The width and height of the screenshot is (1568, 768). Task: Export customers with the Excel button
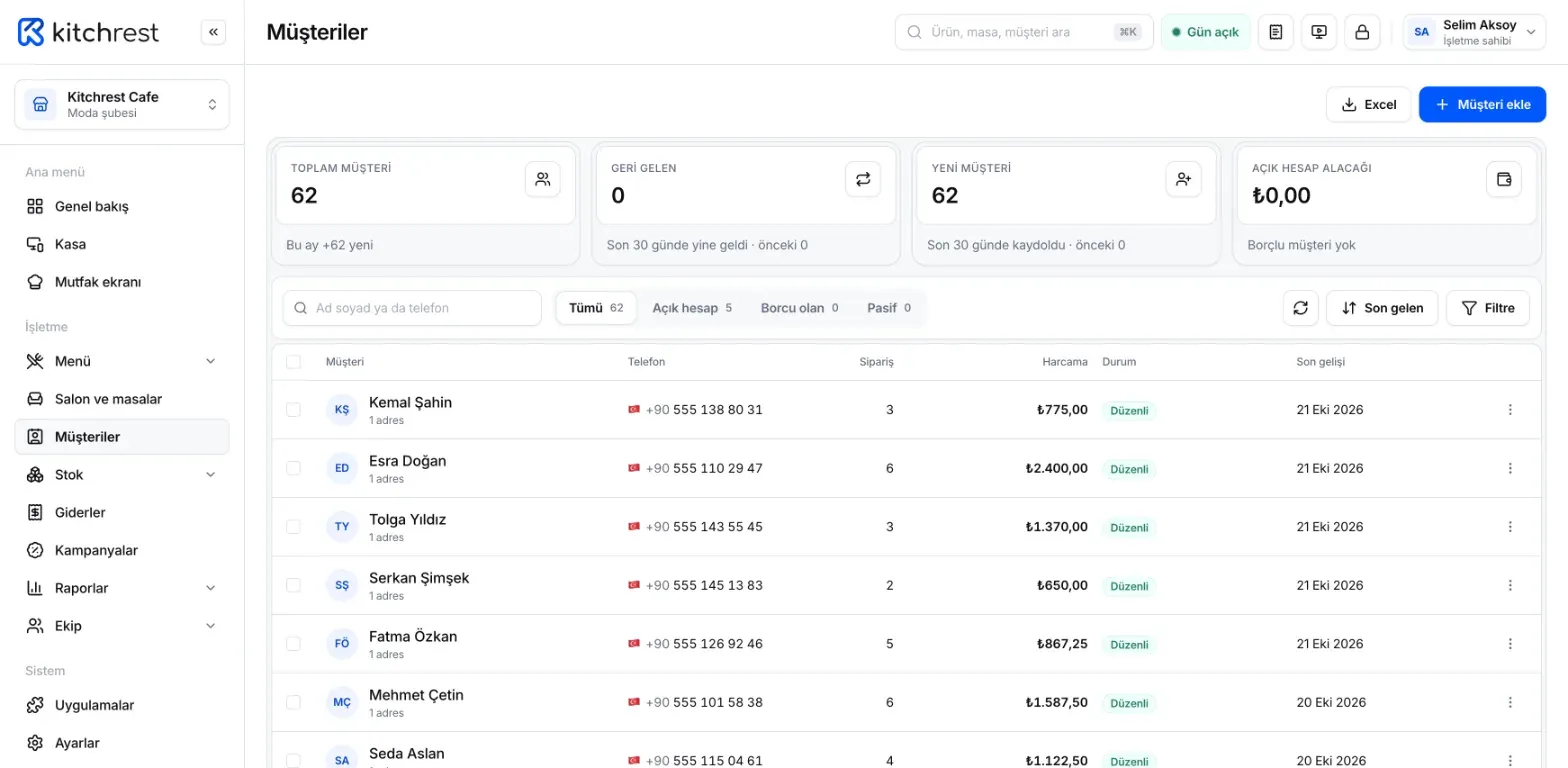pyautogui.click(x=1368, y=104)
